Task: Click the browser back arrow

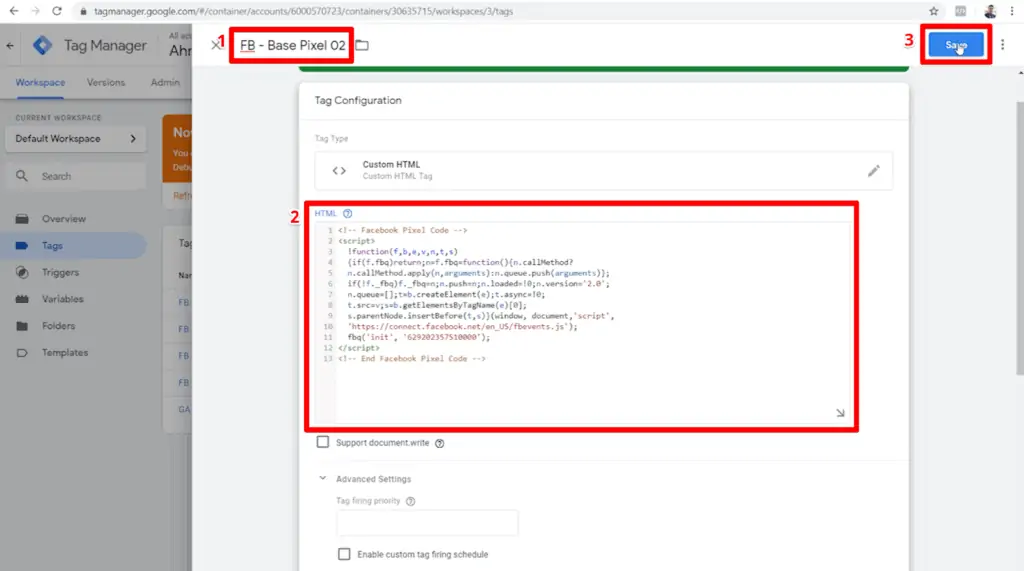Action: [x=14, y=11]
